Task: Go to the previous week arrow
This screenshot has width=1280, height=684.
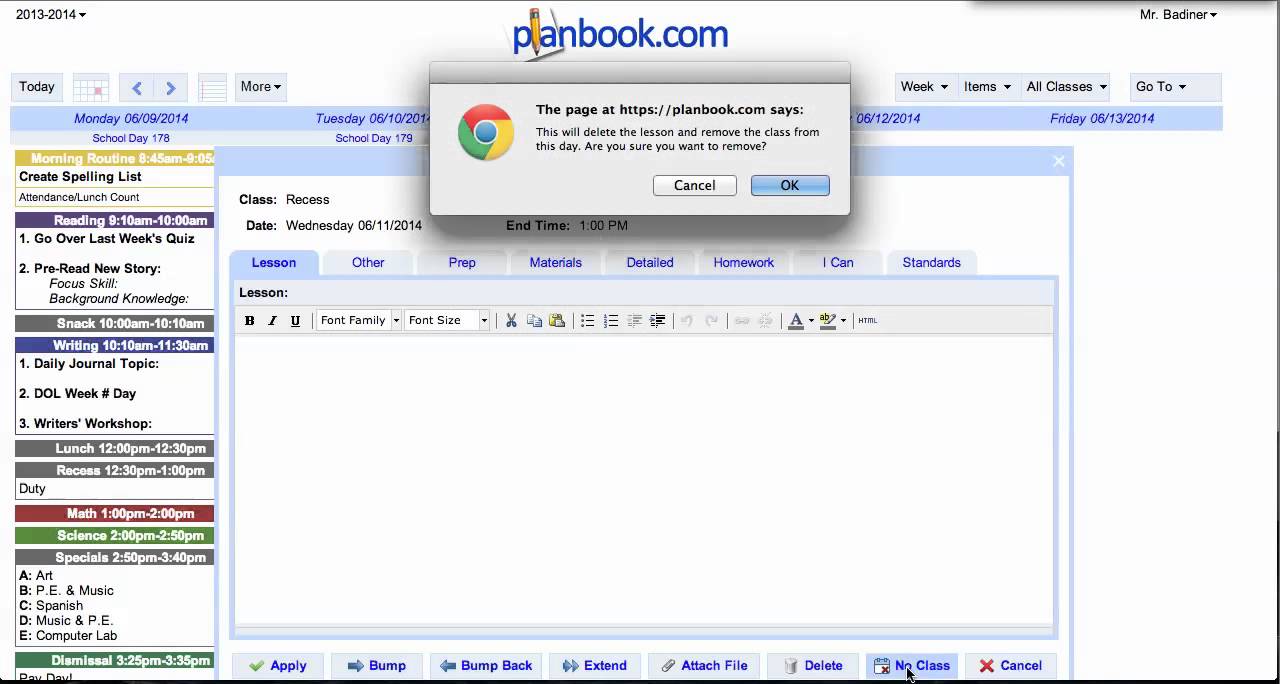Action: pos(137,87)
